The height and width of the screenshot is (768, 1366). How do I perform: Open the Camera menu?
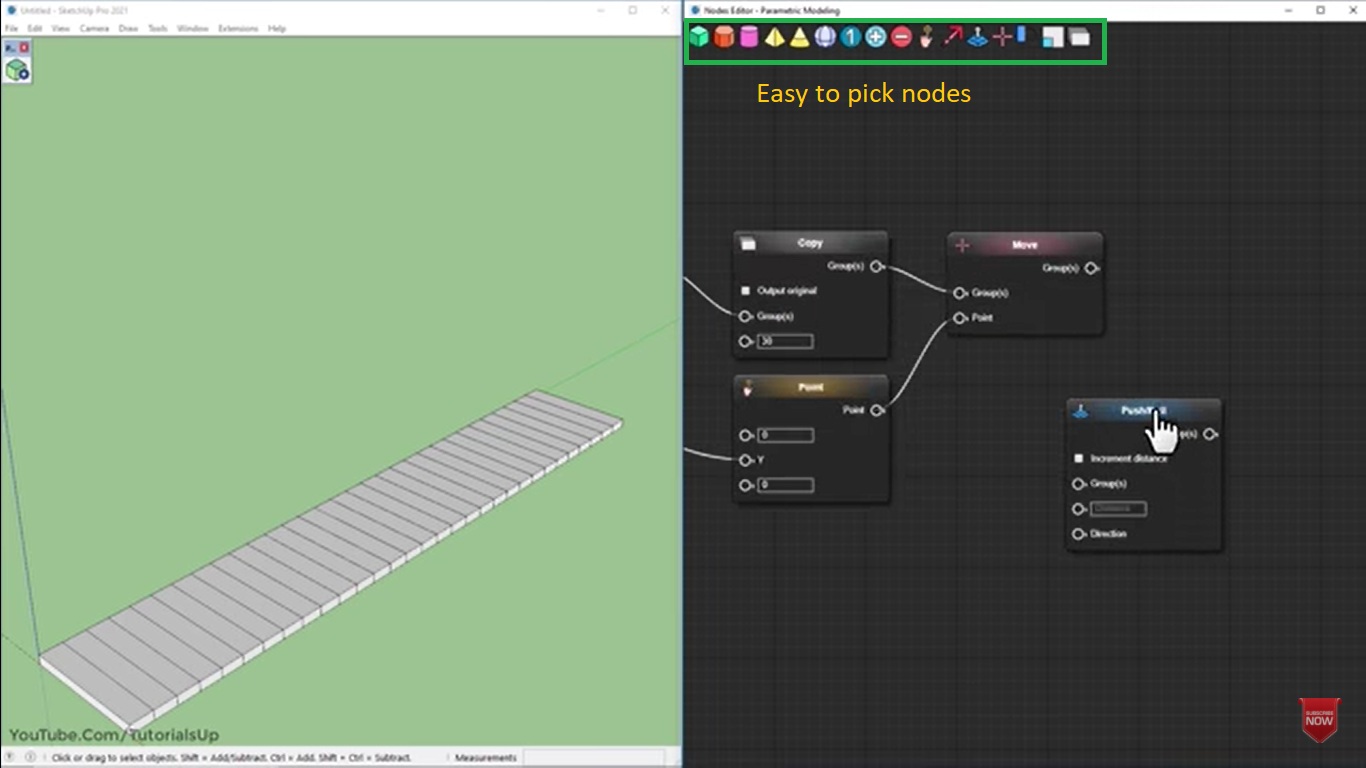click(94, 28)
